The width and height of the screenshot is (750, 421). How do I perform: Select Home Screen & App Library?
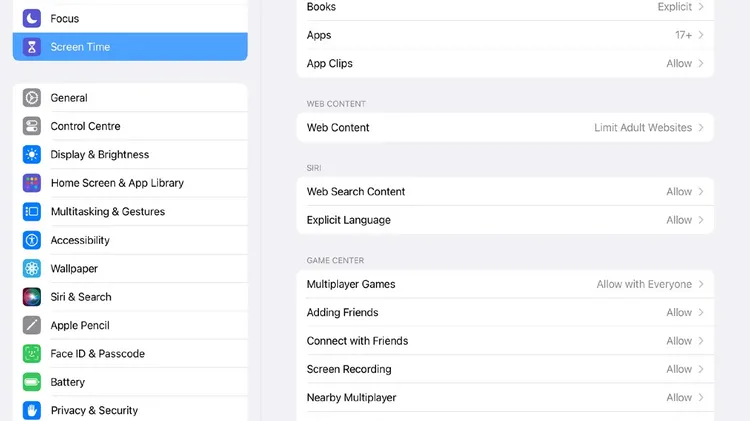tap(130, 183)
